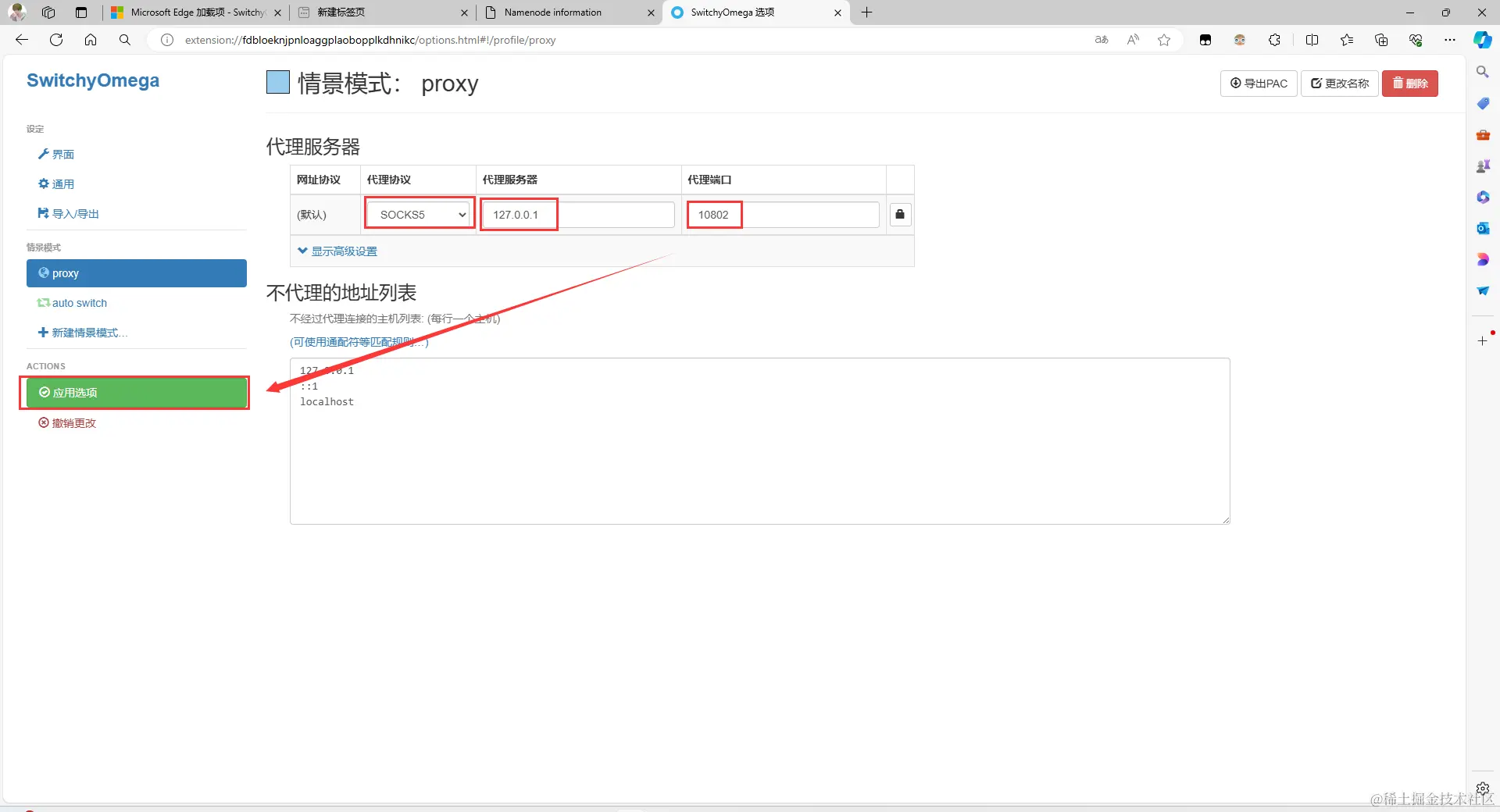The image size is (1500, 812).
Task: Open 通用 general settings
Action: tap(56, 184)
